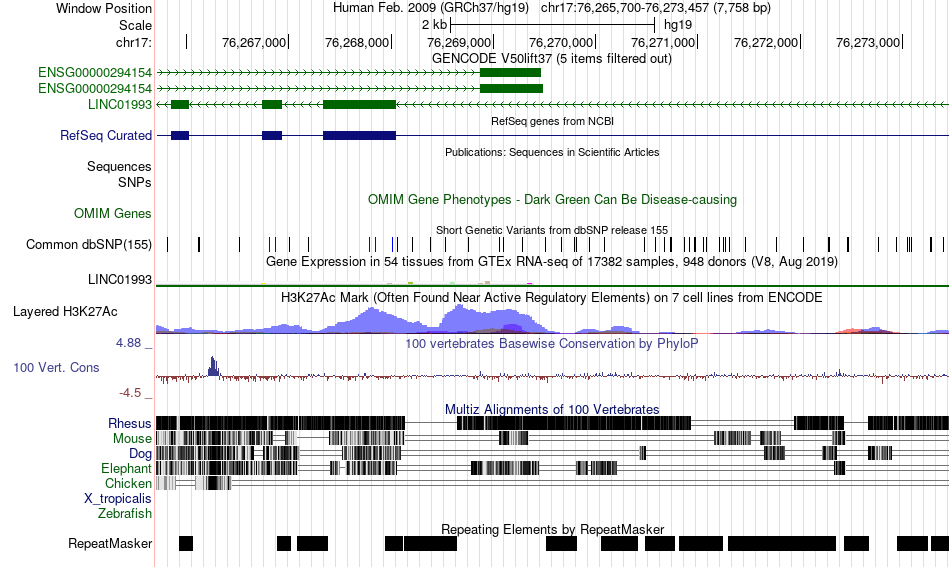Image resolution: width=950 pixels, height=567 pixels.
Task: Click the Human Feb. 2009 (GRCh37/hg19) text
Action: [x=431, y=8]
